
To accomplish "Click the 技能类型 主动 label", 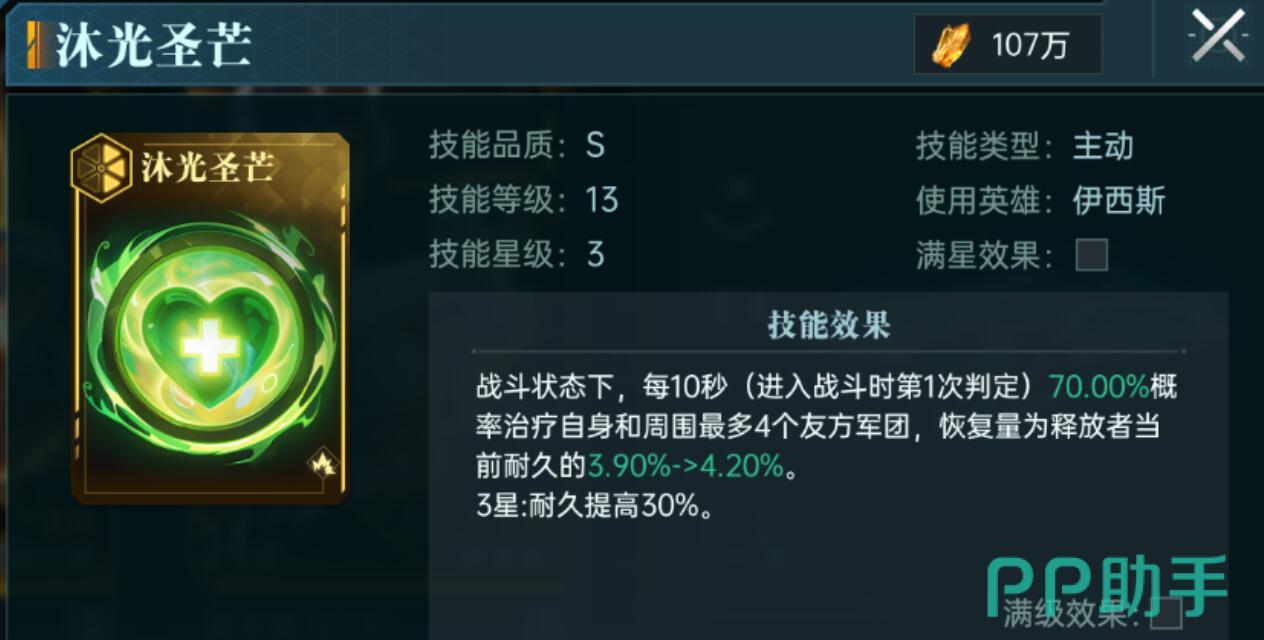I will [x=1103, y=146].
